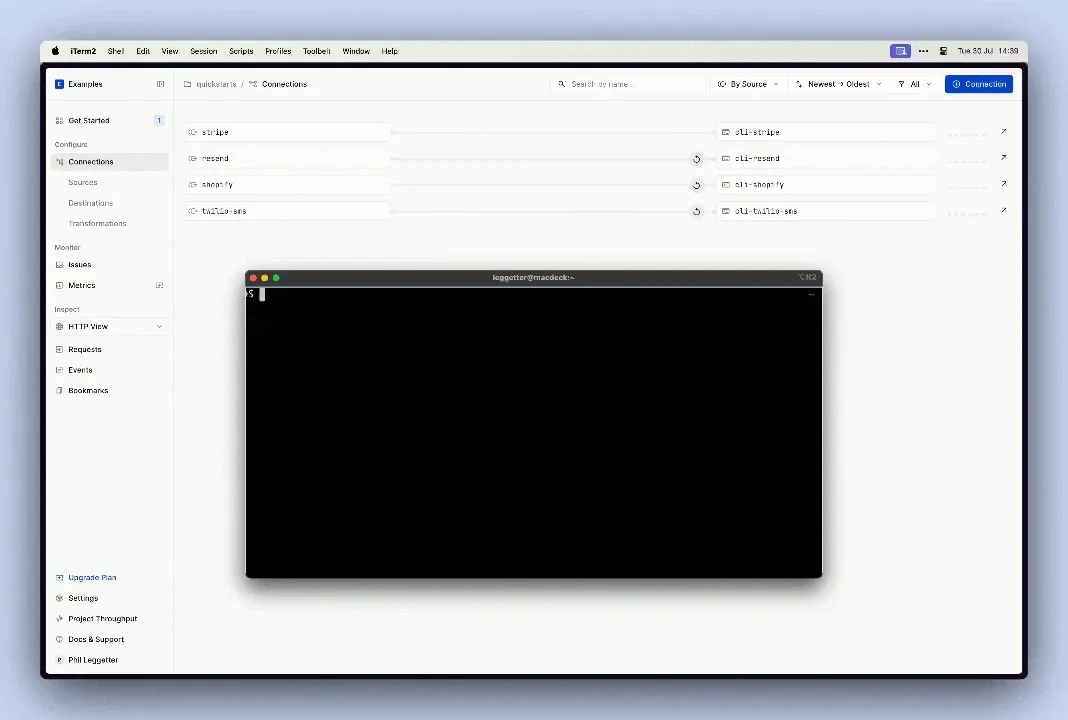Open cli-resend connection with arrow icon
Image resolution: width=1068 pixels, height=720 pixels.
click(x=1003, y=157)
